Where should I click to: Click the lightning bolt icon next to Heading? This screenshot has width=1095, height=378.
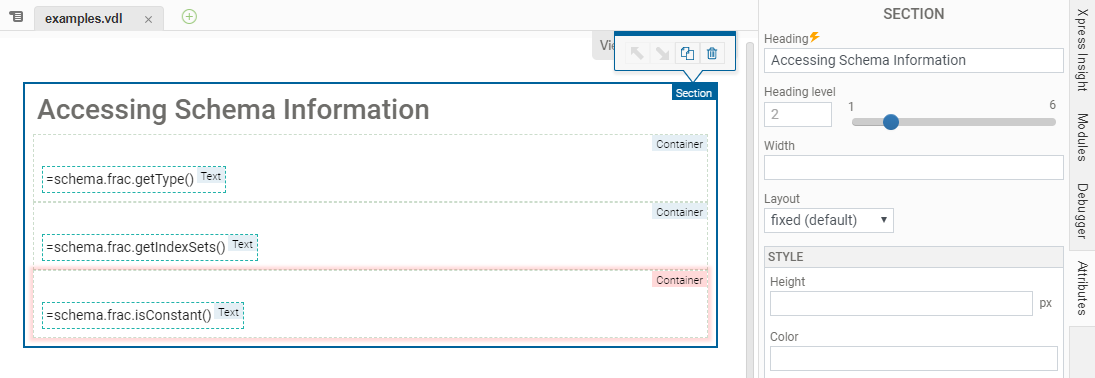coord(814,38)
